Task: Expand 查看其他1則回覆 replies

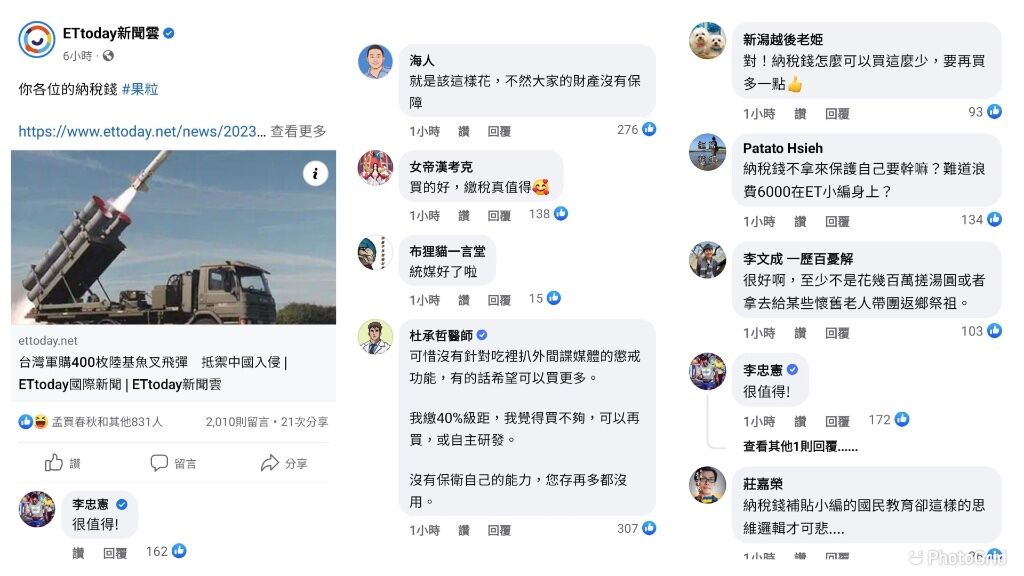Action: [800, 447]
